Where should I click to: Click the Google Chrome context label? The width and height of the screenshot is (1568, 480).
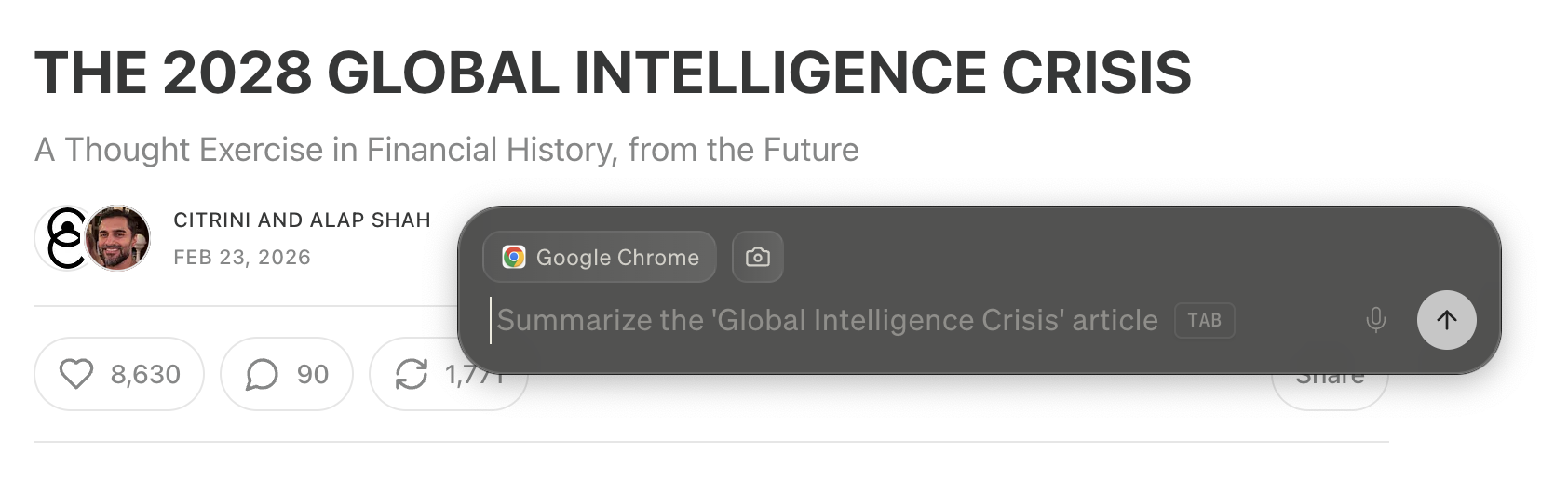(617, 257)
